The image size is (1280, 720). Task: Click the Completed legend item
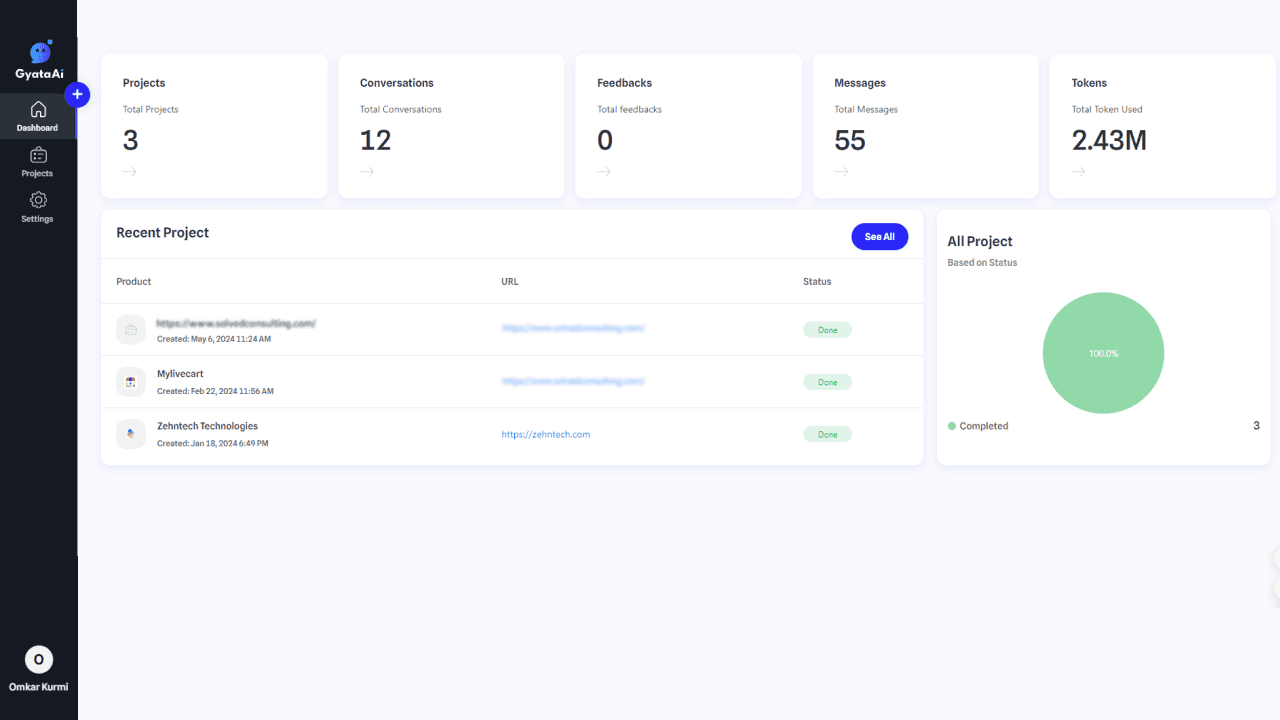(x=978, y=426)
